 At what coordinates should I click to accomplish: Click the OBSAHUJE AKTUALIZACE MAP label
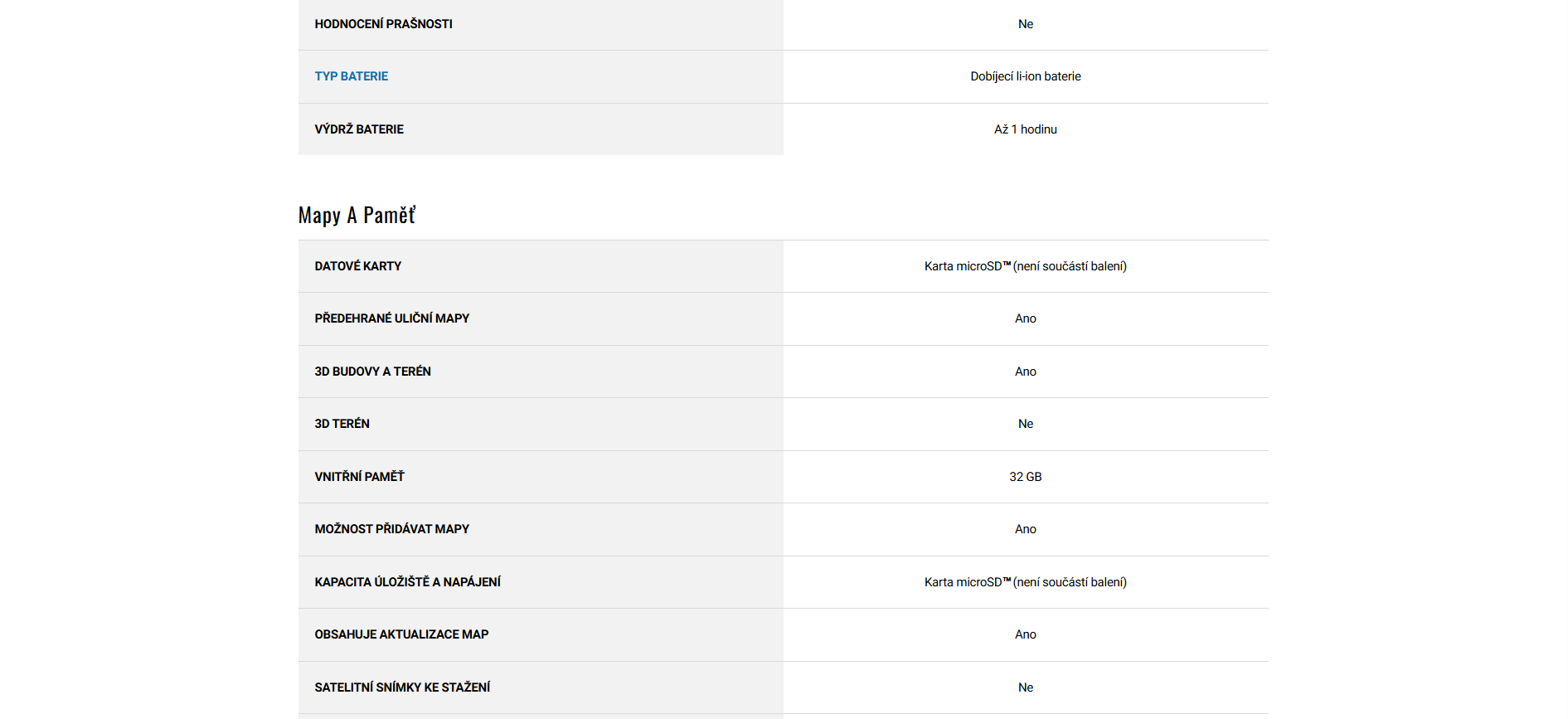coord(401,634)
